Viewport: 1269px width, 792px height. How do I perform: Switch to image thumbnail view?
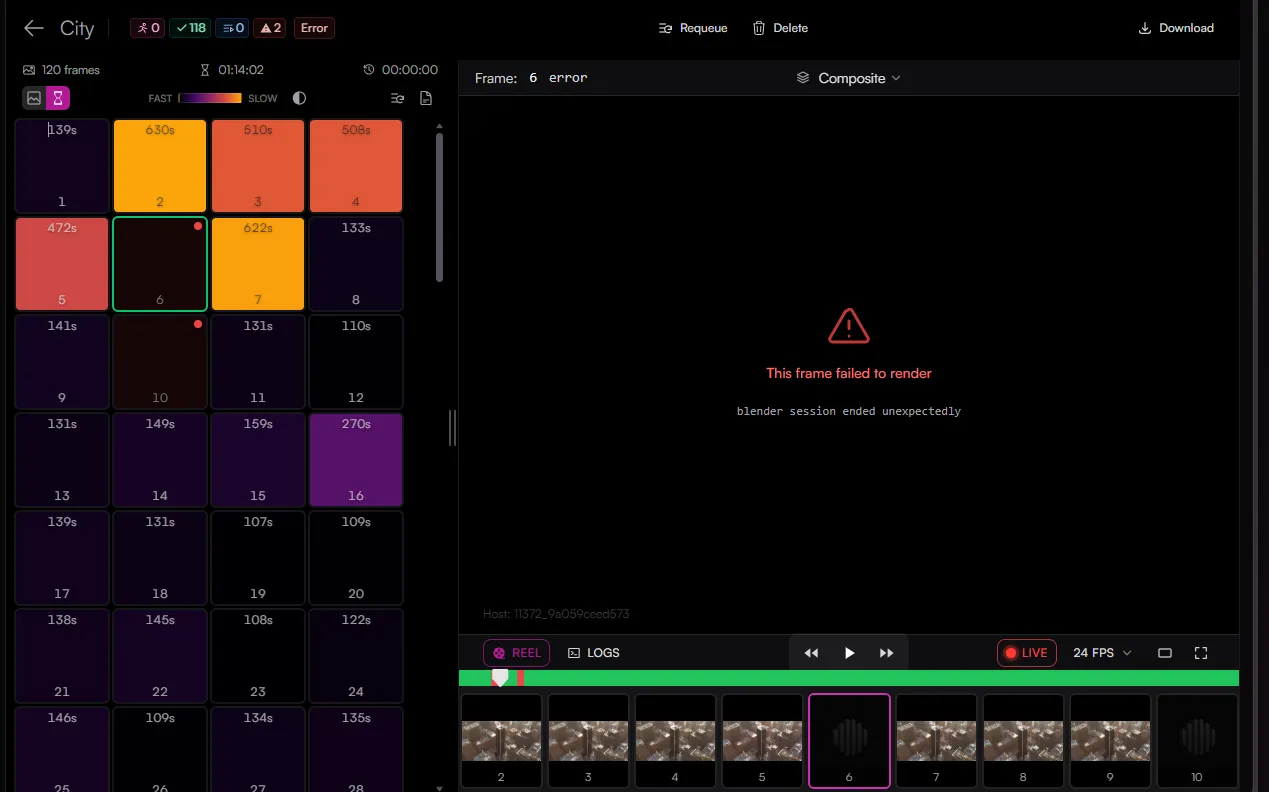[x=34, y=98]
